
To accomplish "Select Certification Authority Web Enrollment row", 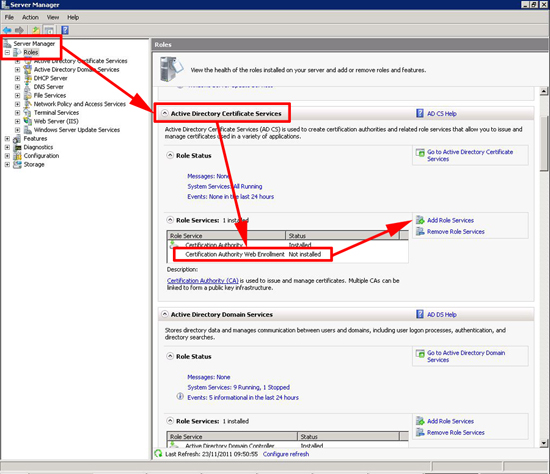I will (x=288, y=254).
